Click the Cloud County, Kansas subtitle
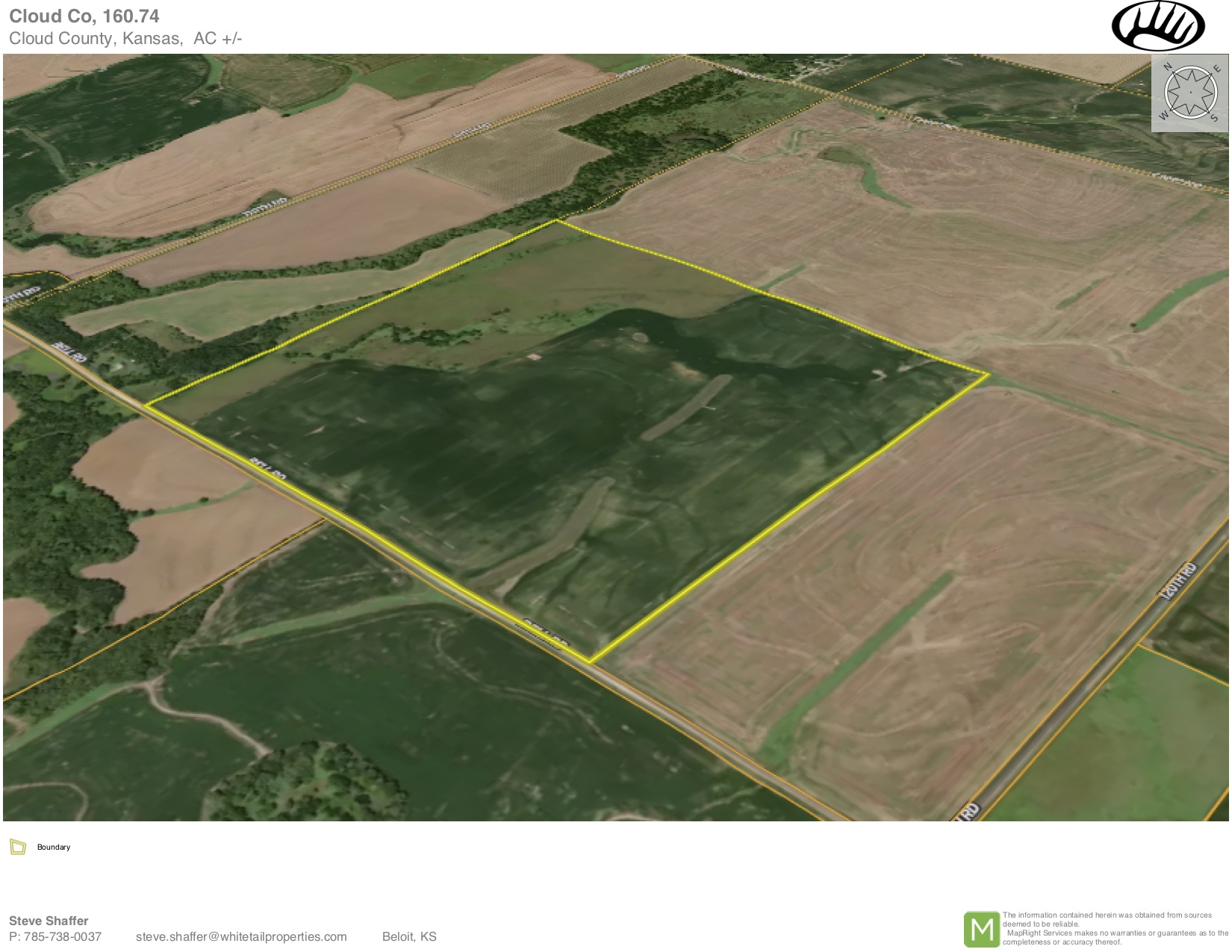Viewport: 1232px width, 952px height. click(x=125, y=39)
